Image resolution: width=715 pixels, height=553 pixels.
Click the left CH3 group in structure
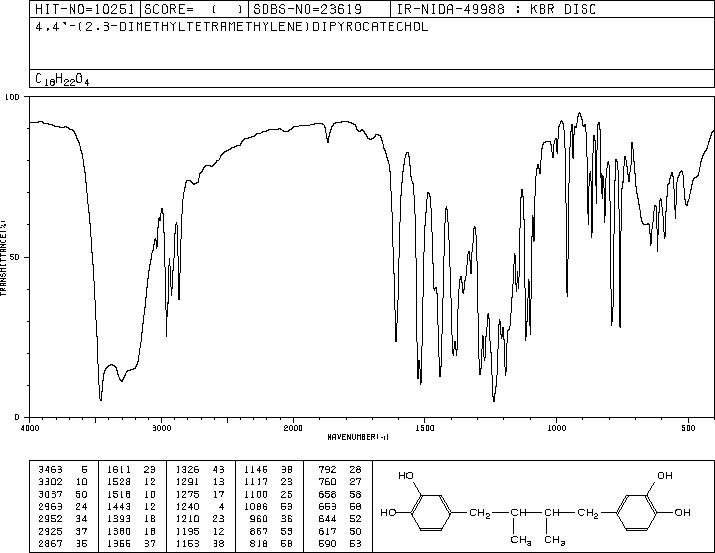point(521,540)
